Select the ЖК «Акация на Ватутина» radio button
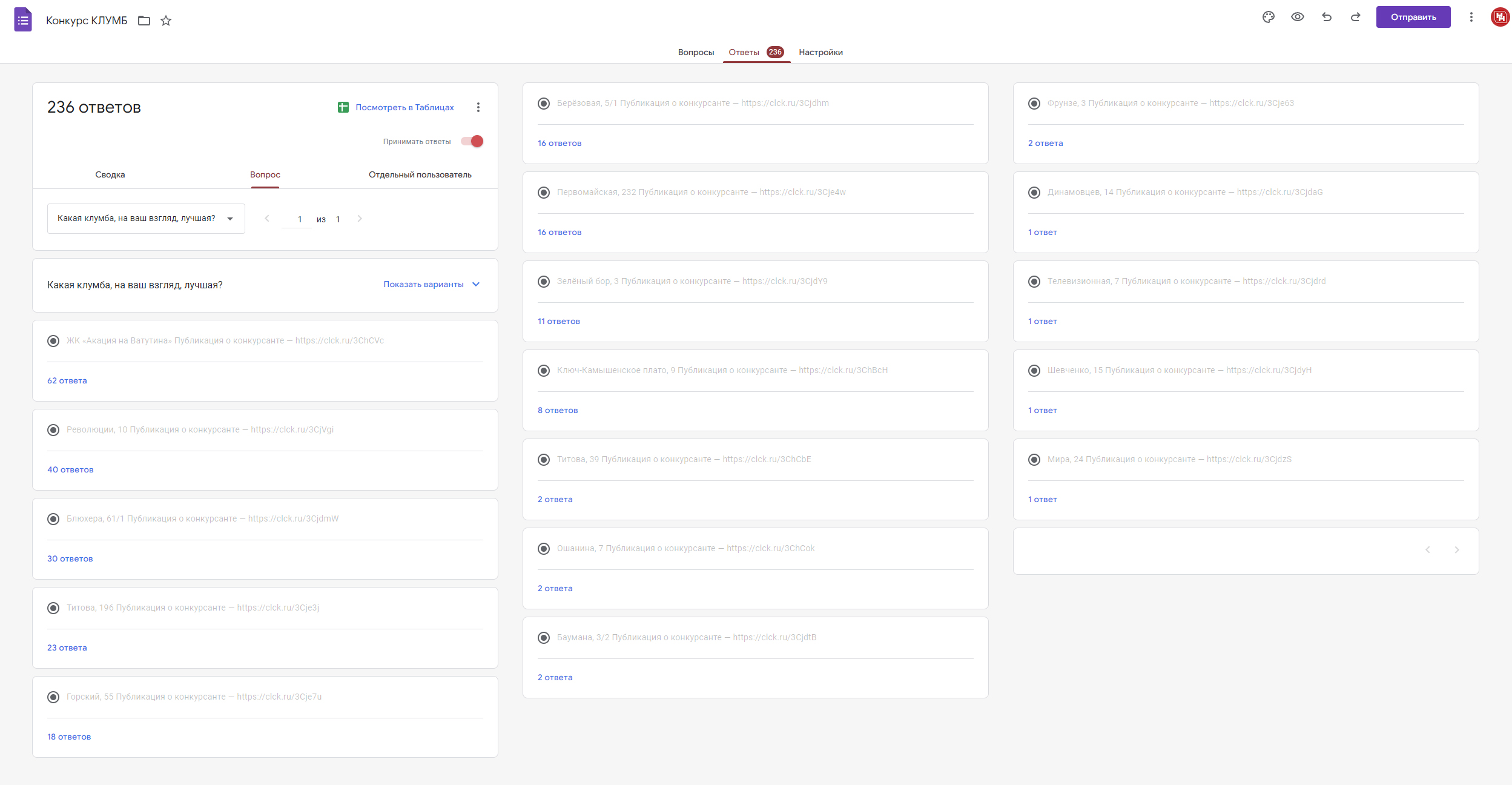This screenshot has width=1512, height=785. point(53,341)
